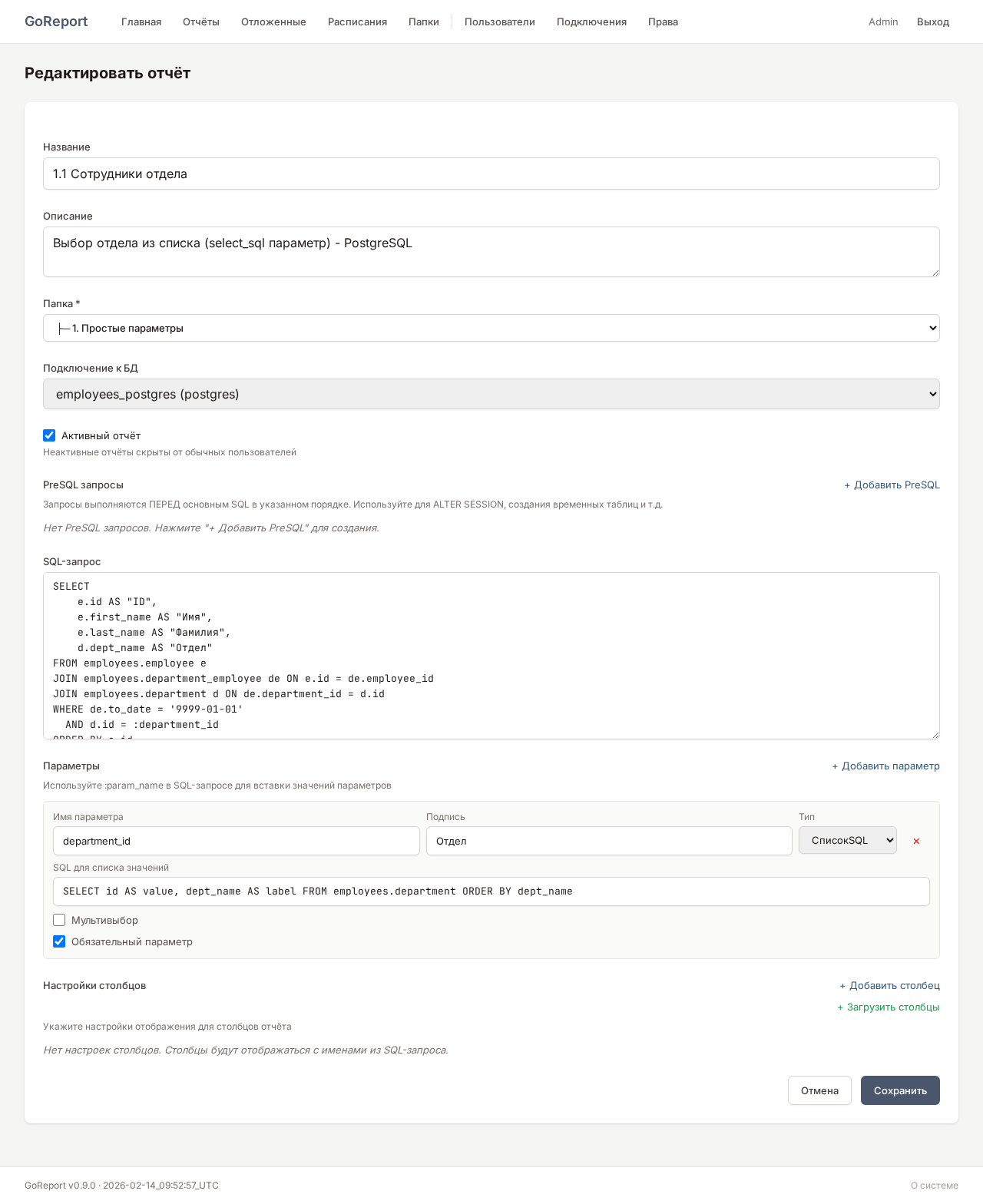Click the Отмена button

tap(819, 1090)
